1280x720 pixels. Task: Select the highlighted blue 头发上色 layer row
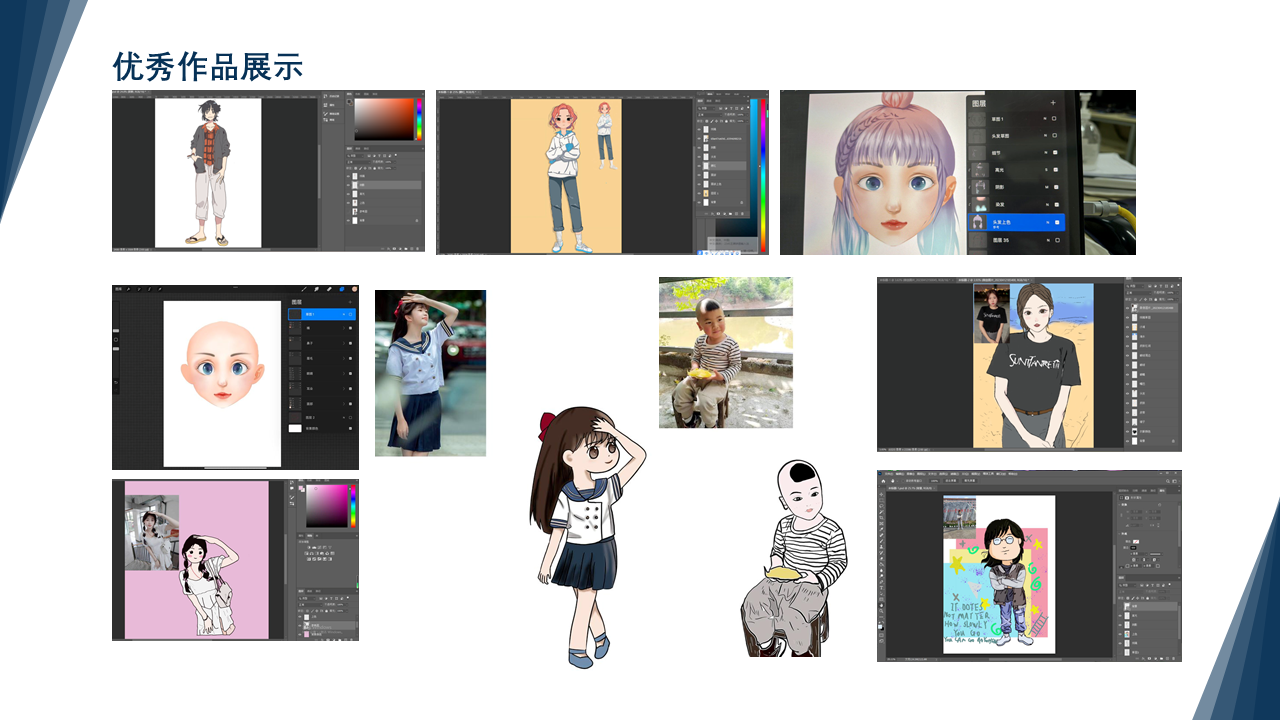pyautogui.click(x=1015, y=222)
